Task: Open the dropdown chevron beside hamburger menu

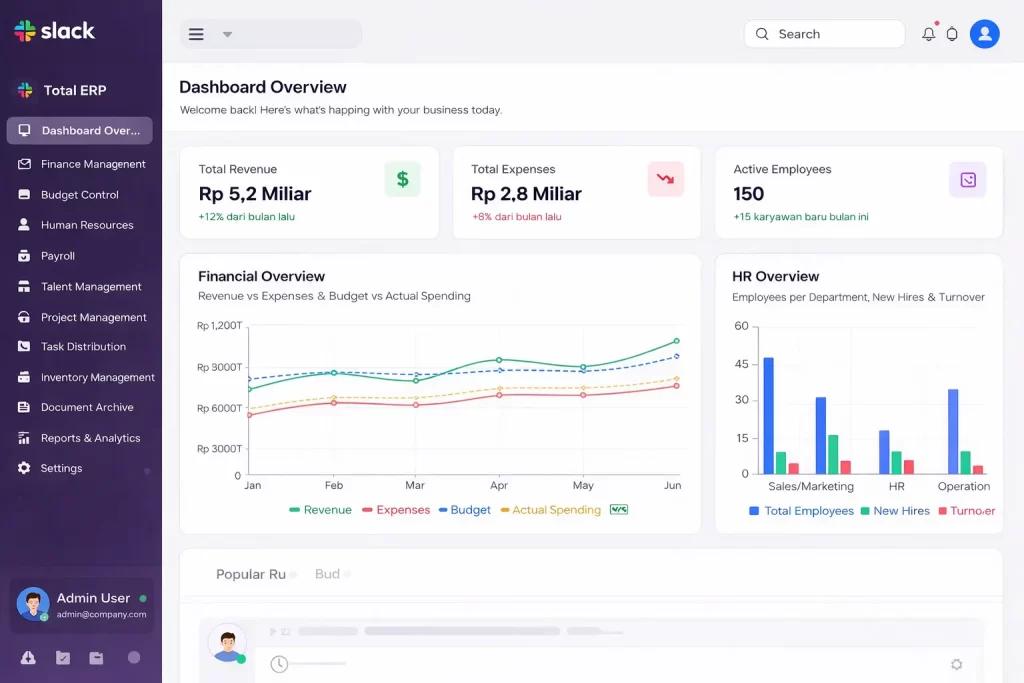Action: pos(227,33)
